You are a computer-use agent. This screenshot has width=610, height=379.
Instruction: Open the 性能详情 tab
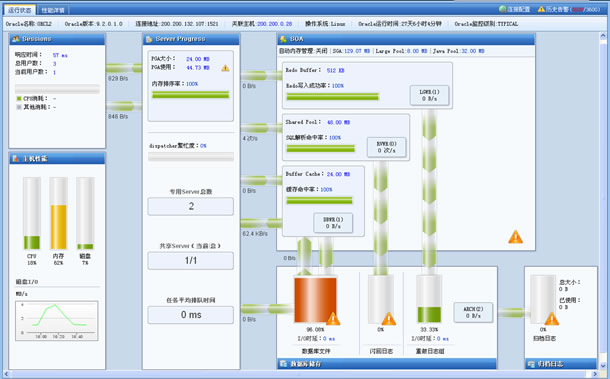pyautogui.click(x=53, y=10)
